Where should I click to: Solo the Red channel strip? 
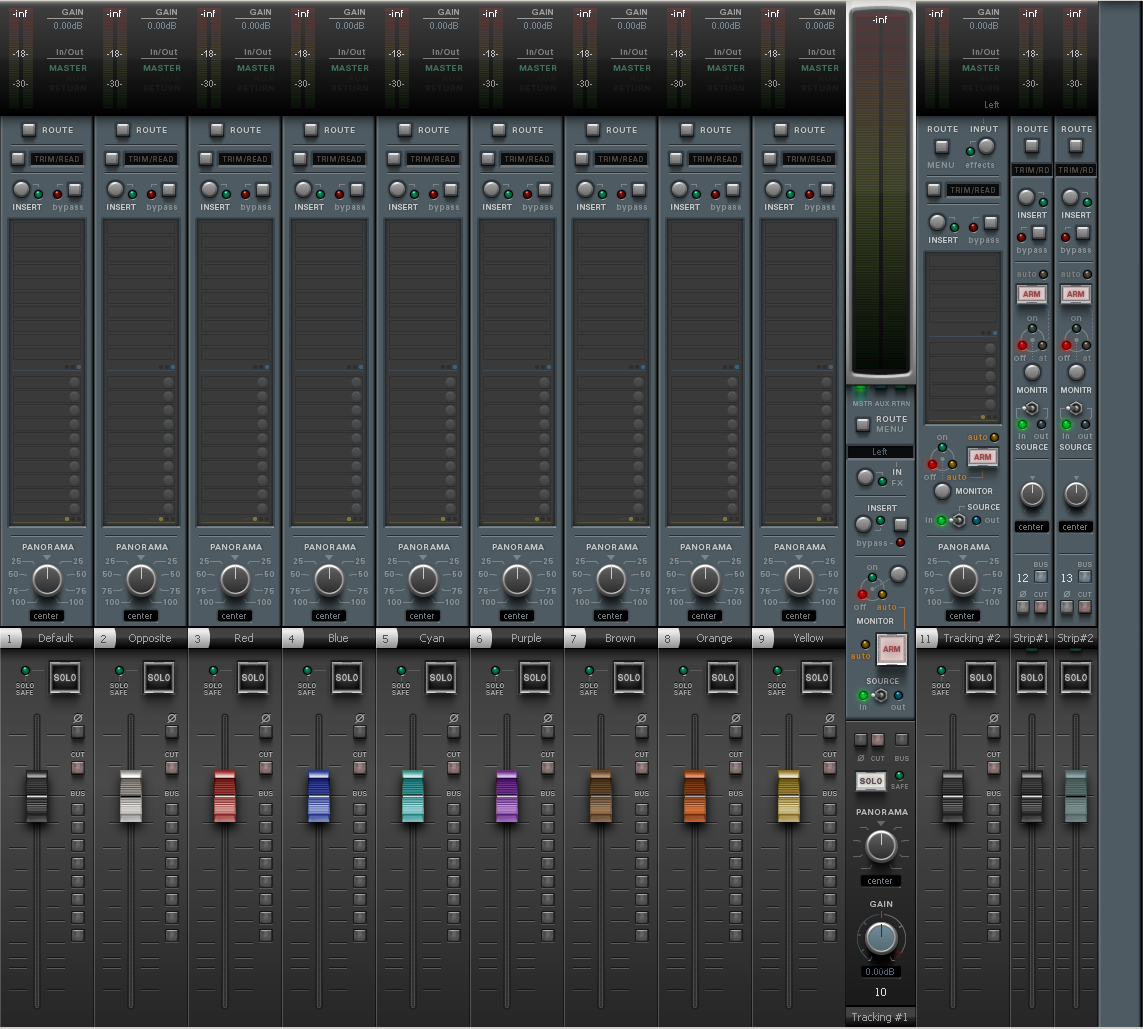click(252, 678)
